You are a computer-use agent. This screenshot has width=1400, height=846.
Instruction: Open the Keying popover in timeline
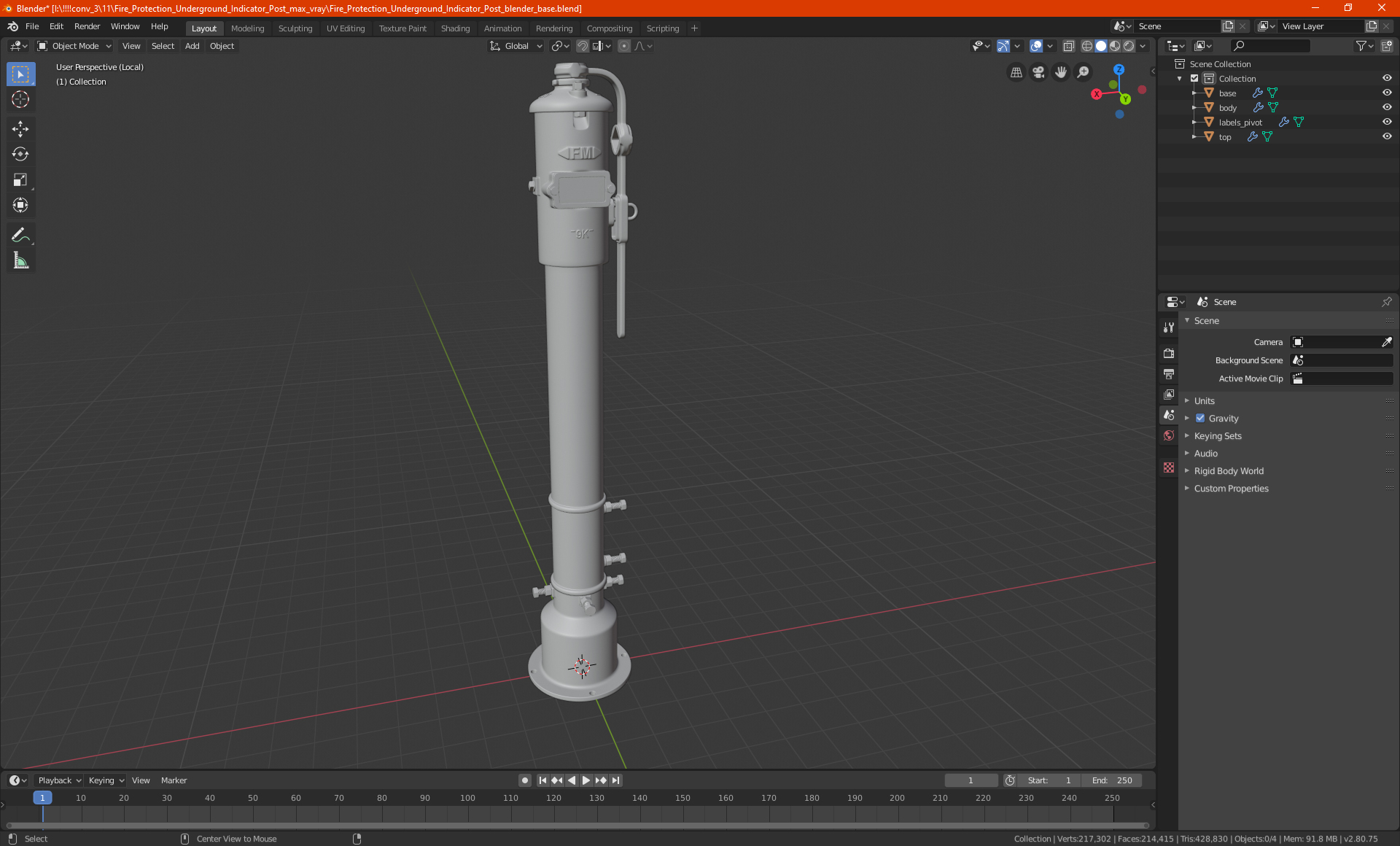click(106, 780)
